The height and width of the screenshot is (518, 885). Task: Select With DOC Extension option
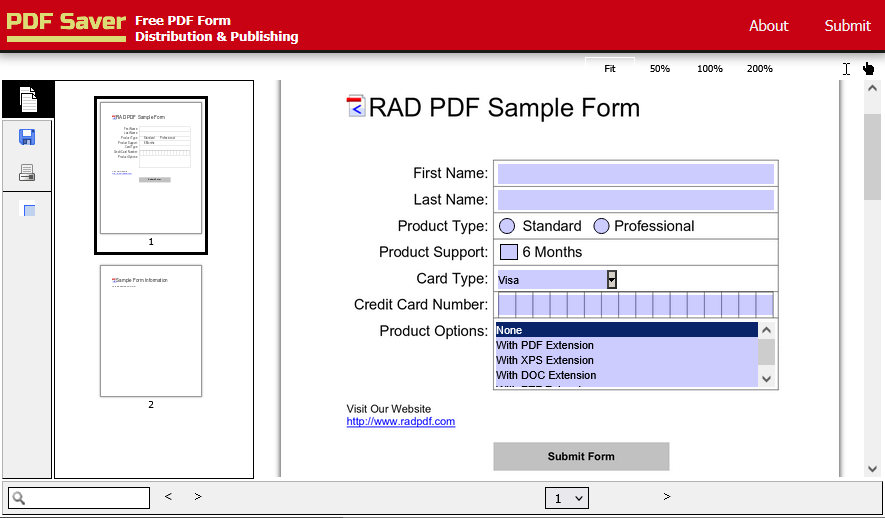coord(626,375)
